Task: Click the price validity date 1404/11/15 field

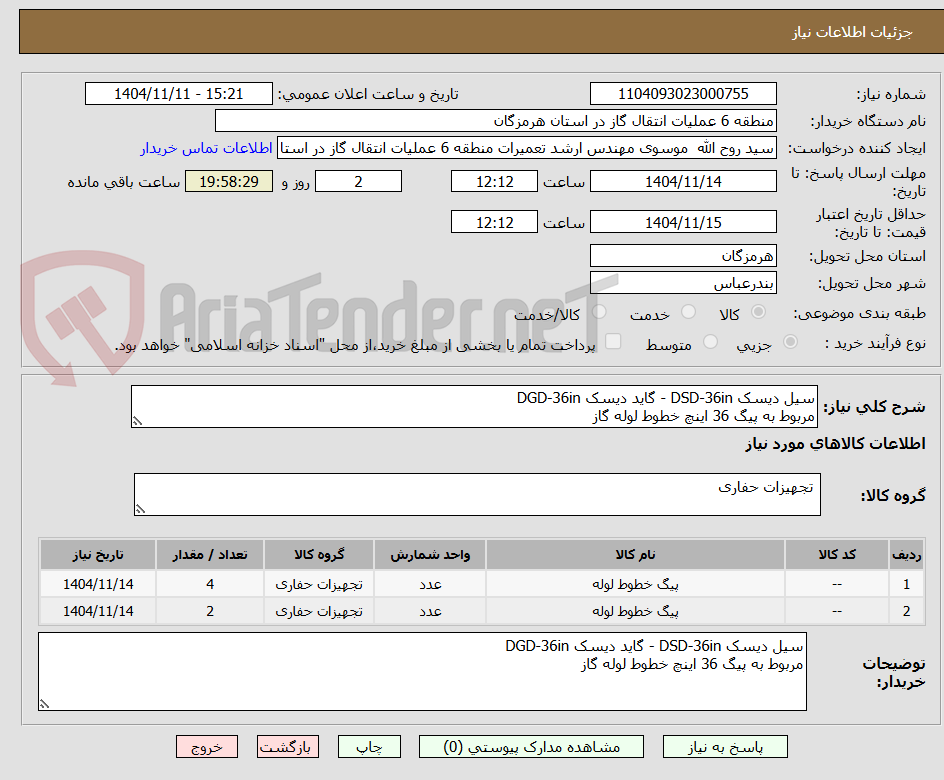Action: (x=683, y=222)
